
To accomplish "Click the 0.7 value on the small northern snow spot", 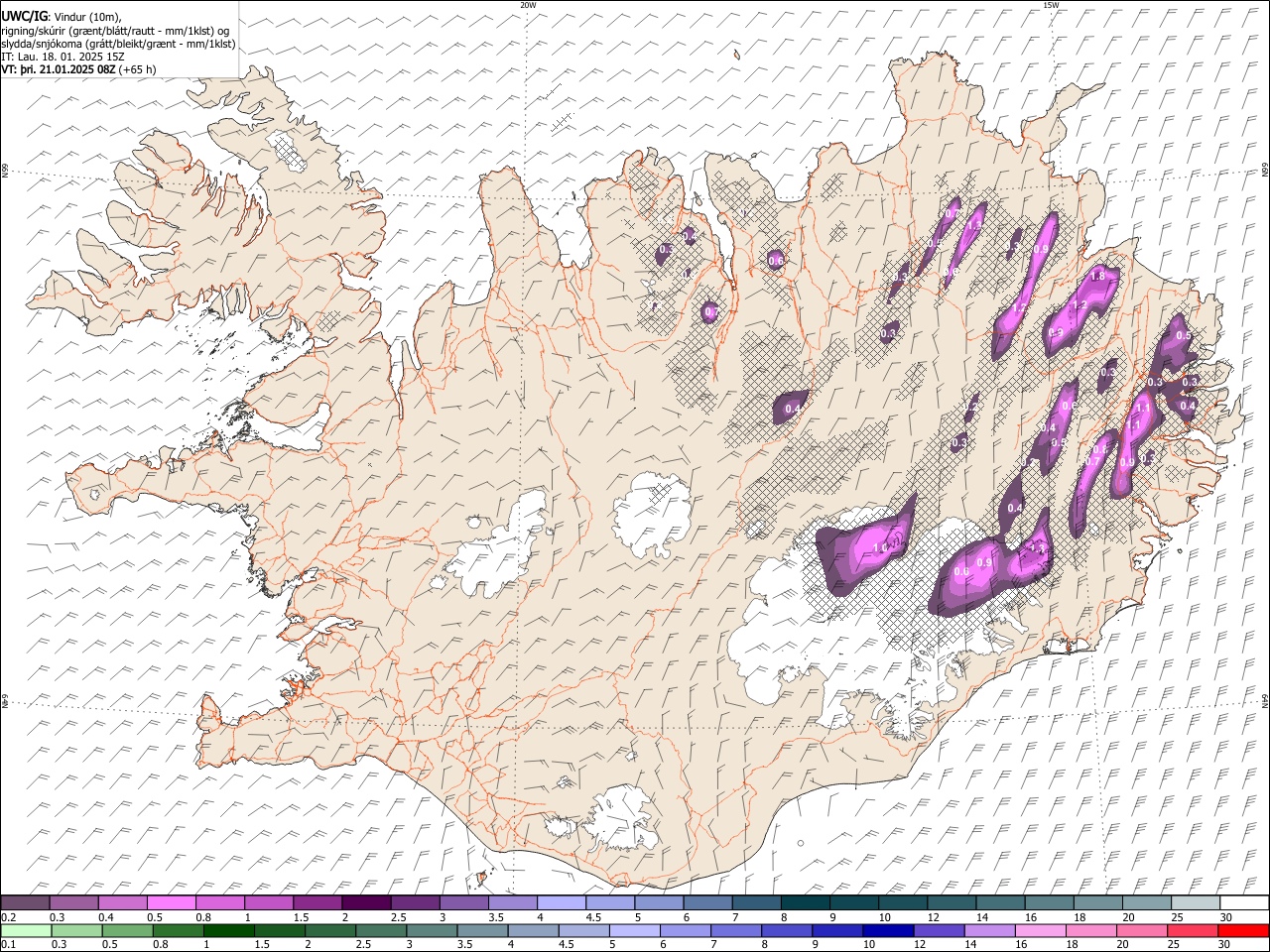I will 710,312.
